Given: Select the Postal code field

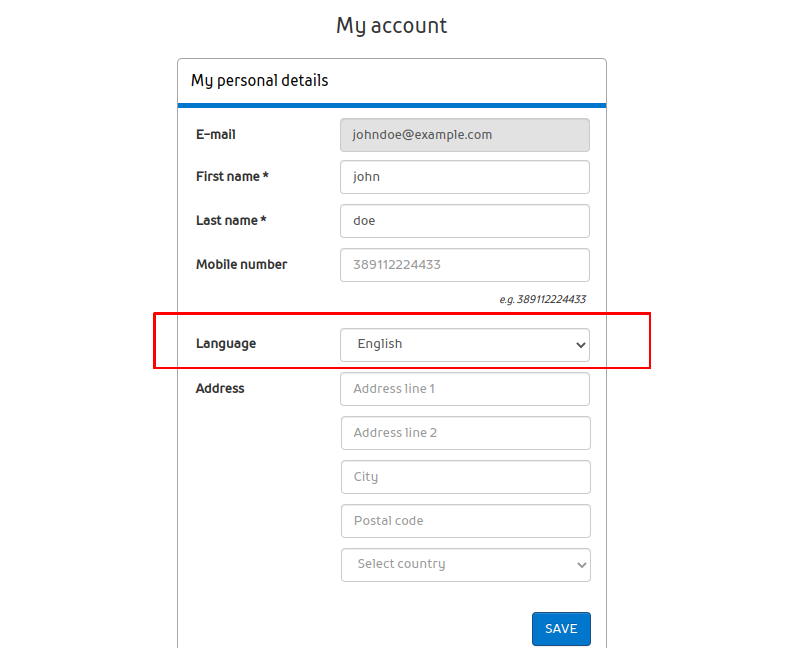Looking at the screenshot, I should coord(464,521).
